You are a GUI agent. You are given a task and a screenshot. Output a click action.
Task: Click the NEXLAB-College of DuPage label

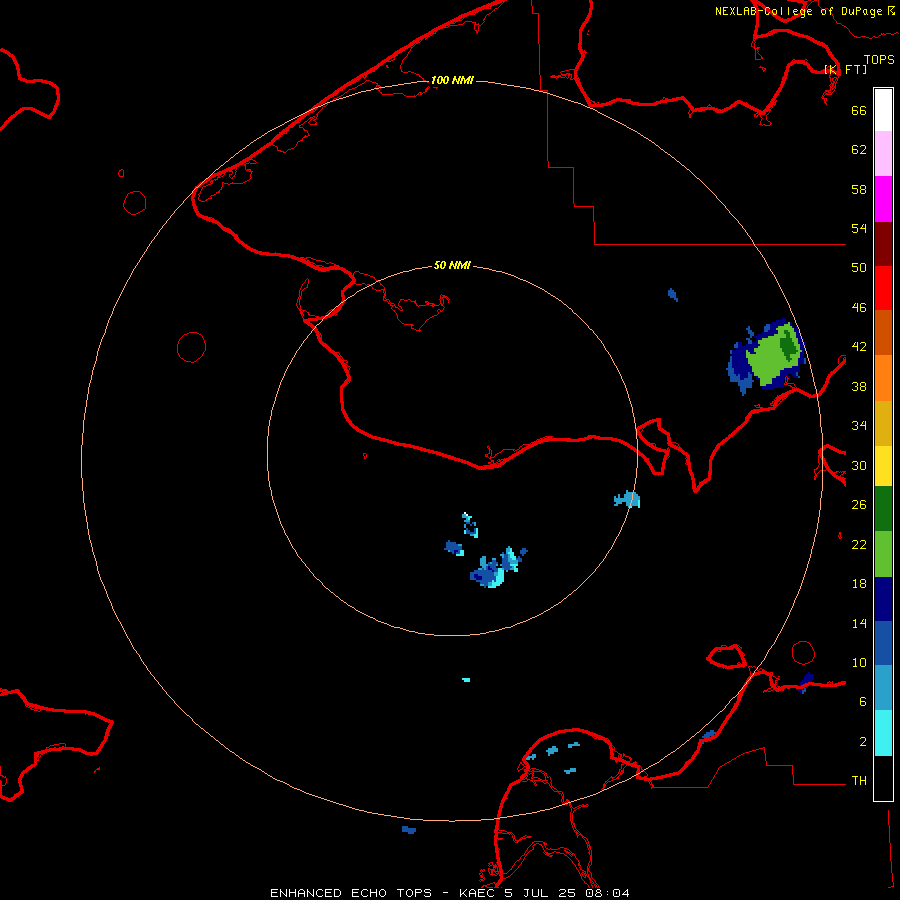[798, 11]
